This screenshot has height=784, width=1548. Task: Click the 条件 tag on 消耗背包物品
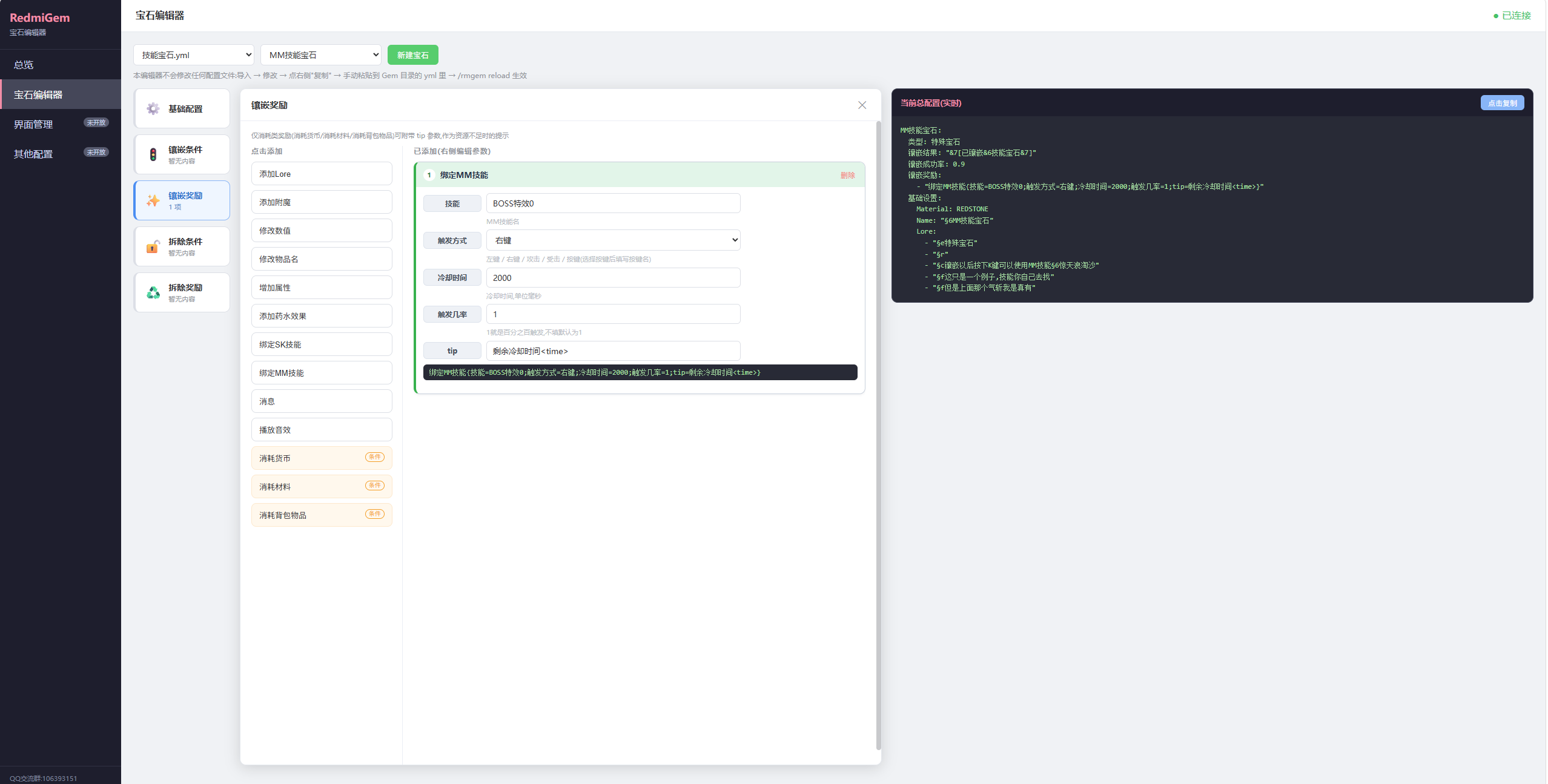tap(375, 514)
